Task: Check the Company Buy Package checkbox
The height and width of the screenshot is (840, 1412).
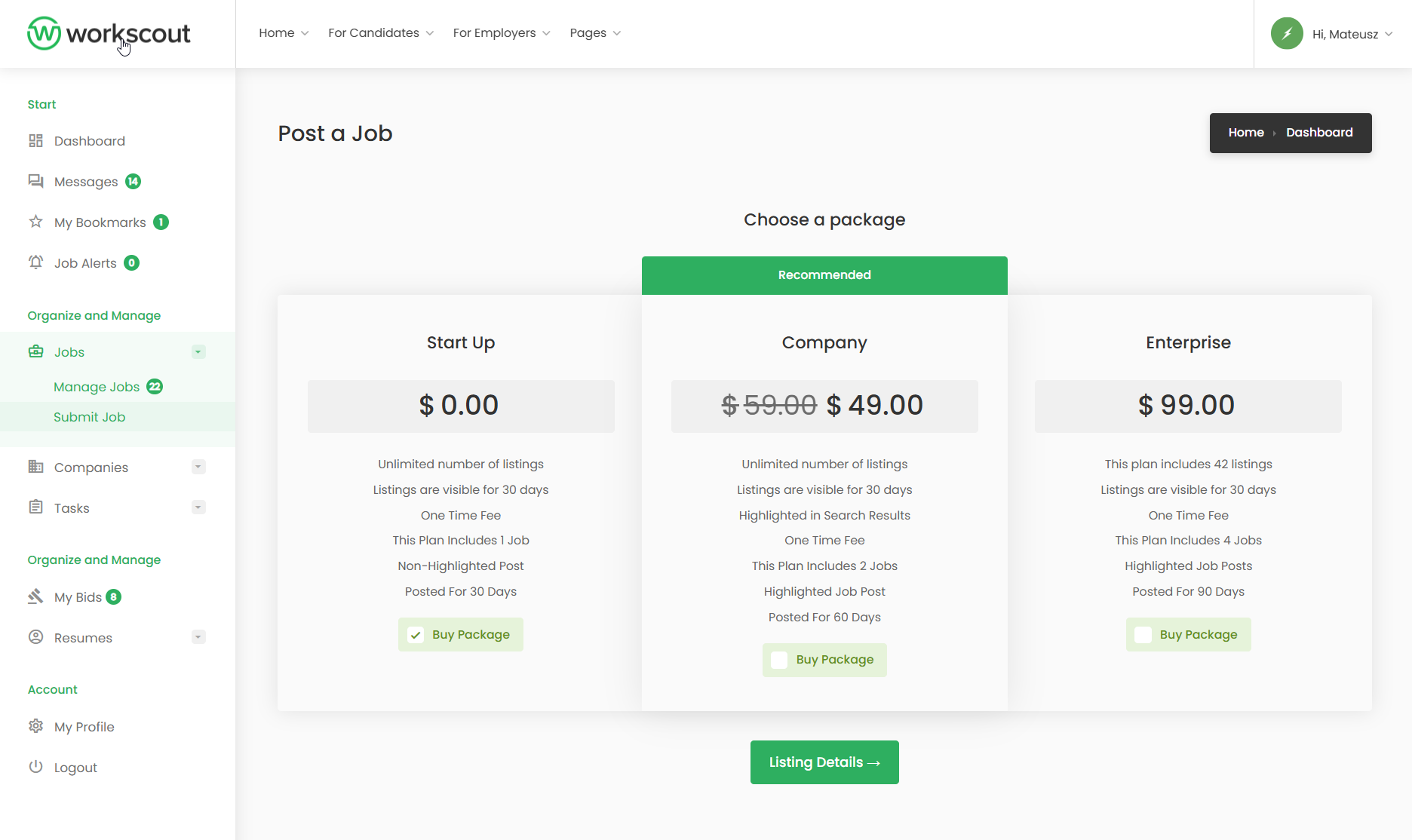Action: point(779,660)
